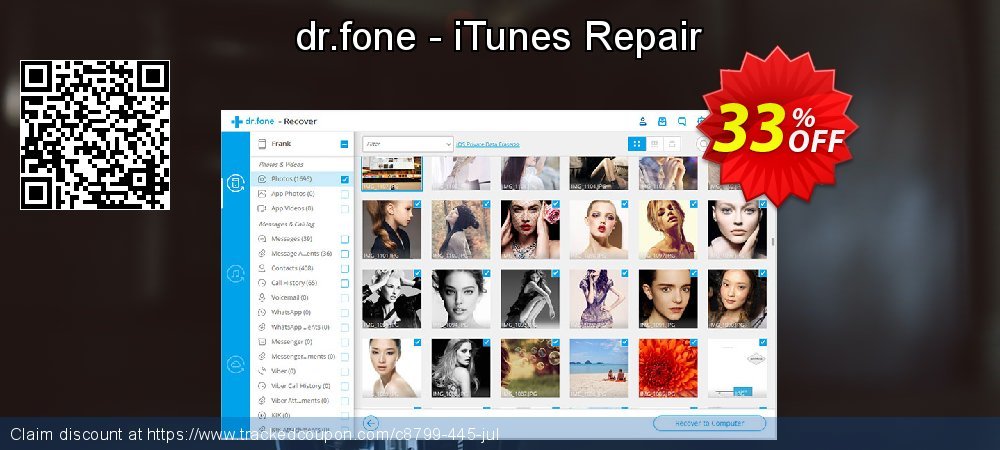Check the Call History checkbox
Screen dimensions: 1000x450
[344, 283]
